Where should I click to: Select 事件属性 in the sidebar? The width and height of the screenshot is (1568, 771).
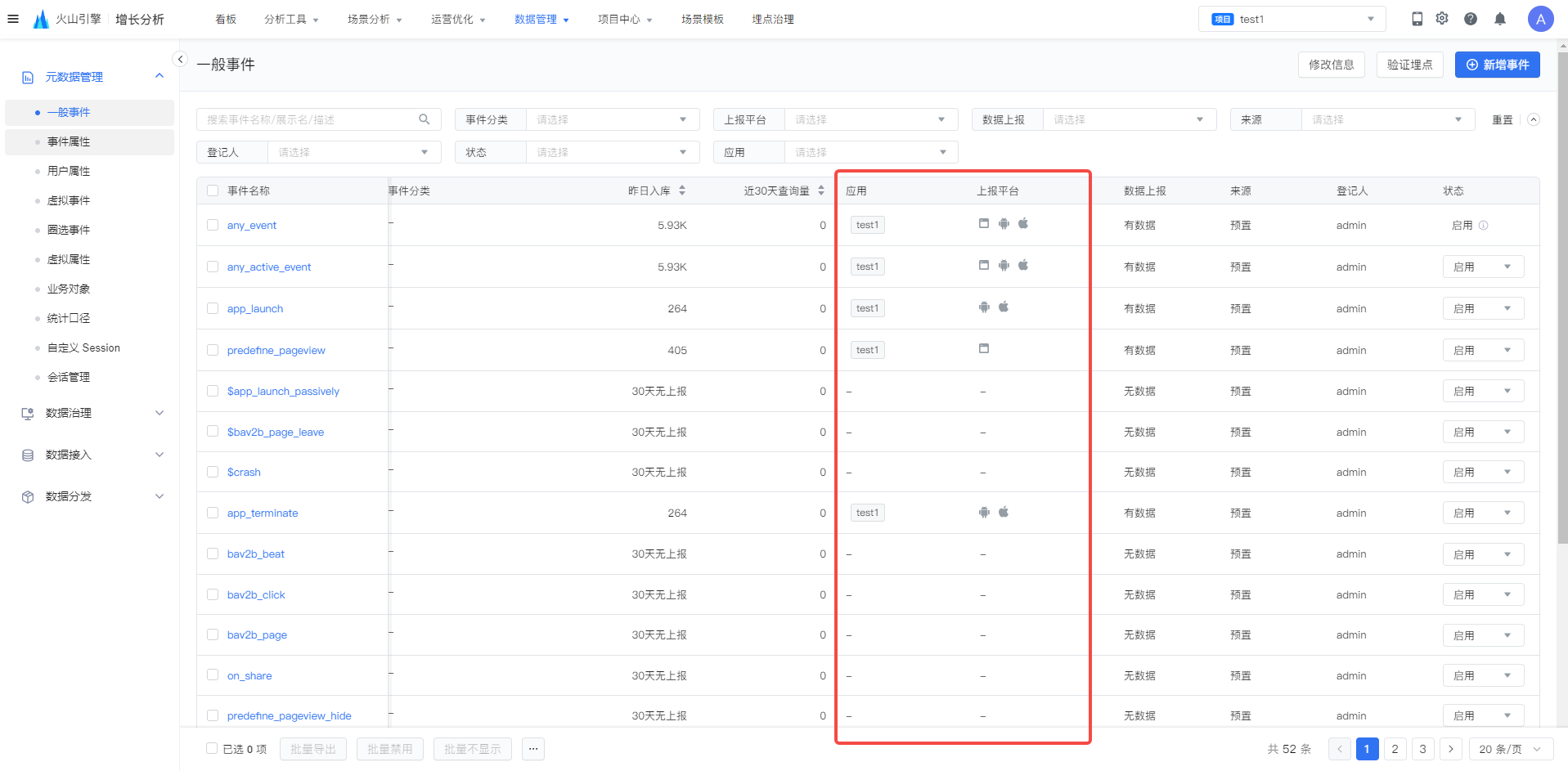(x=69, y=141)
